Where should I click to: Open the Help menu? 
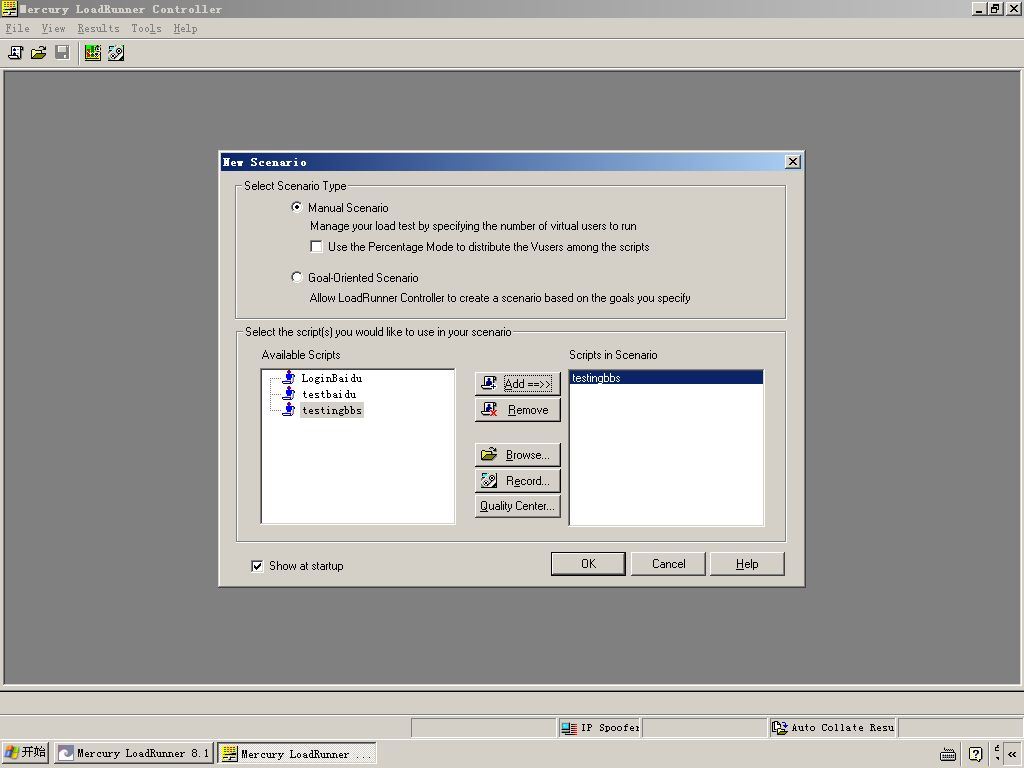(185, 28)
